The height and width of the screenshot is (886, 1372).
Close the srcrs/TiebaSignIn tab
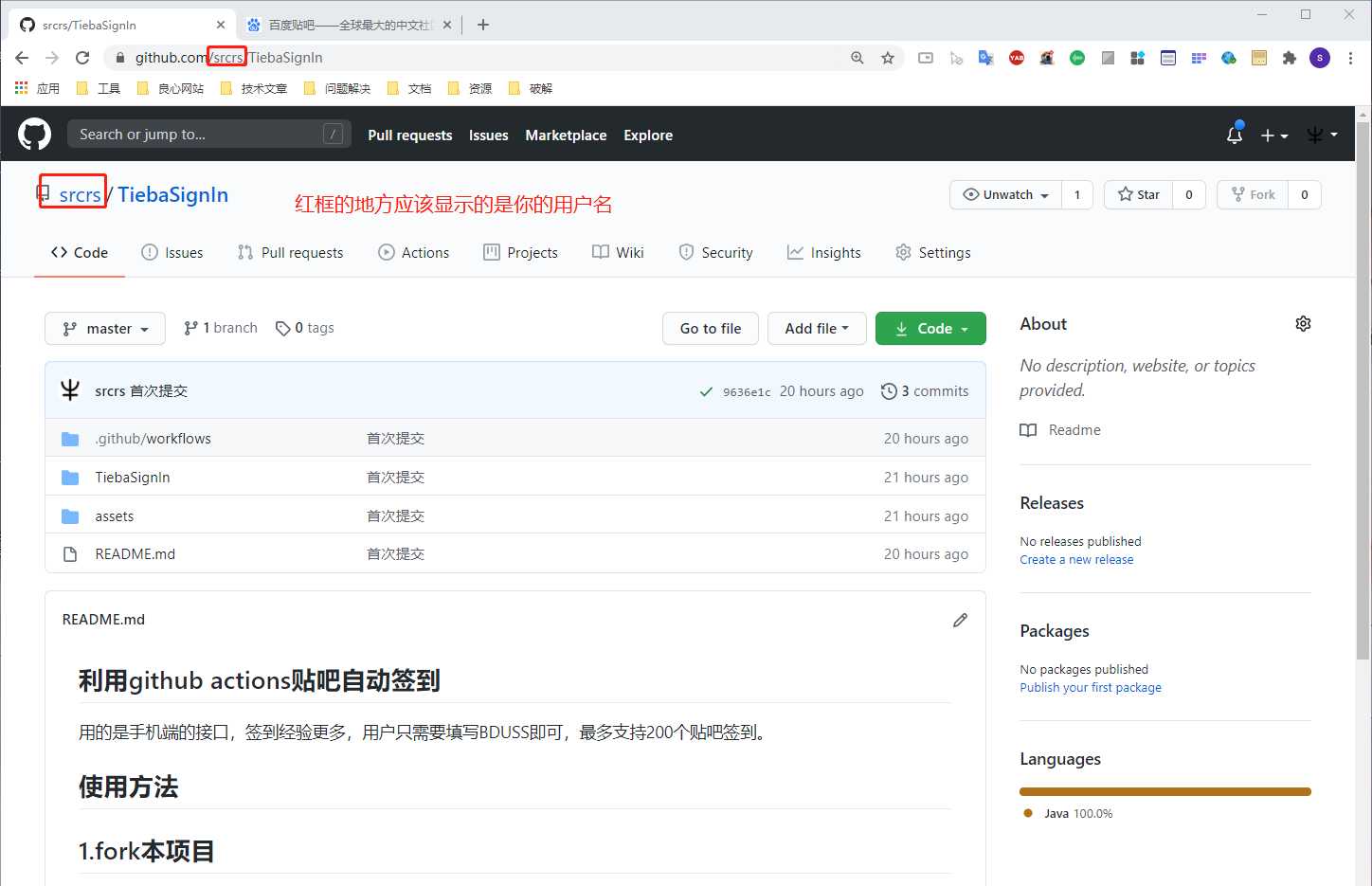221,25
